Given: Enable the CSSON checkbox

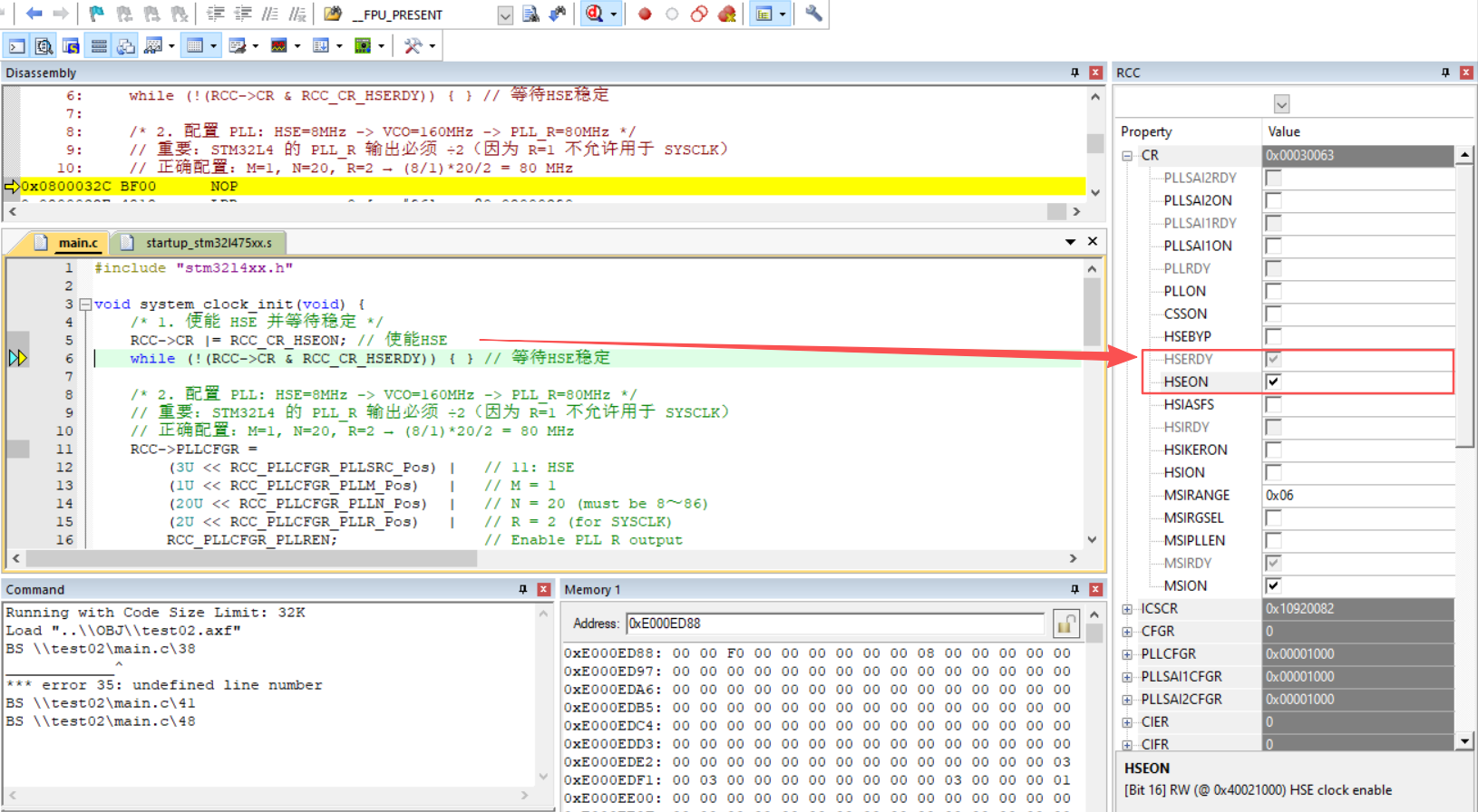Looking at the screenshot, I should pos(1273,314).
